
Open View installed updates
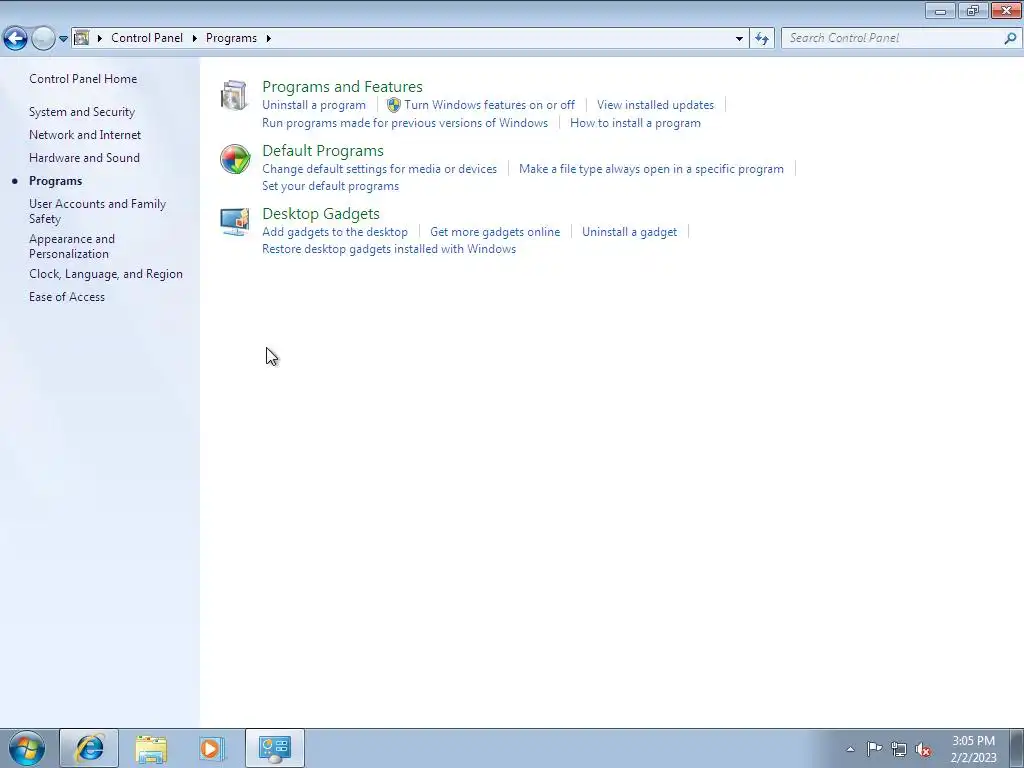tap(655, 105)
